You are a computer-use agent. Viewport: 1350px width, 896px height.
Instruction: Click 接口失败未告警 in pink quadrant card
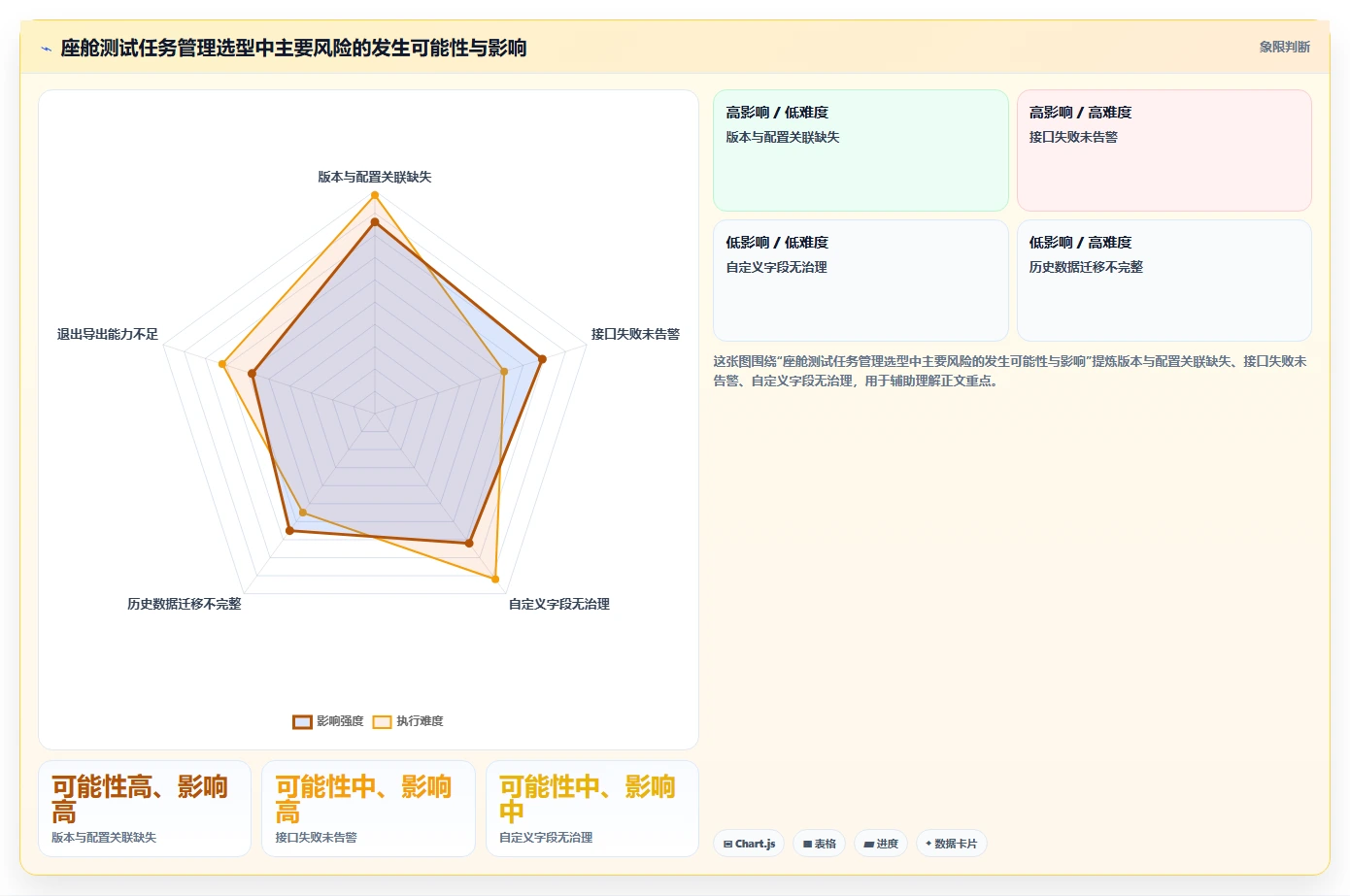click(1073, 137)
